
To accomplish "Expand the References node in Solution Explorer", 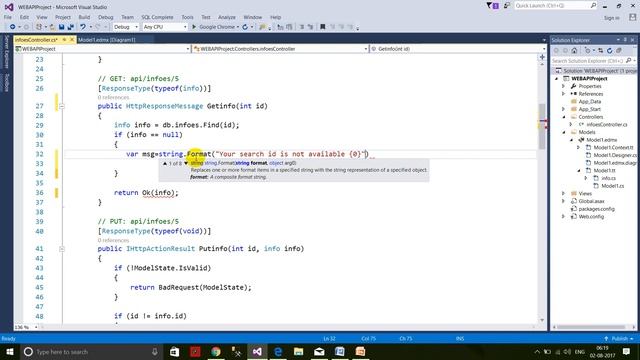I will tap(563, 94).
